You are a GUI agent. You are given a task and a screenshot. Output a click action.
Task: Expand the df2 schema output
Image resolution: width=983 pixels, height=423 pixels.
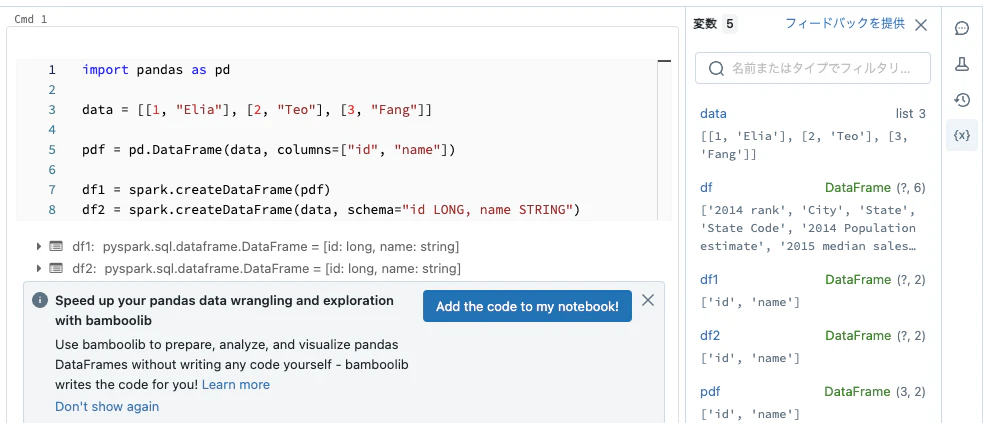(39, 268)
